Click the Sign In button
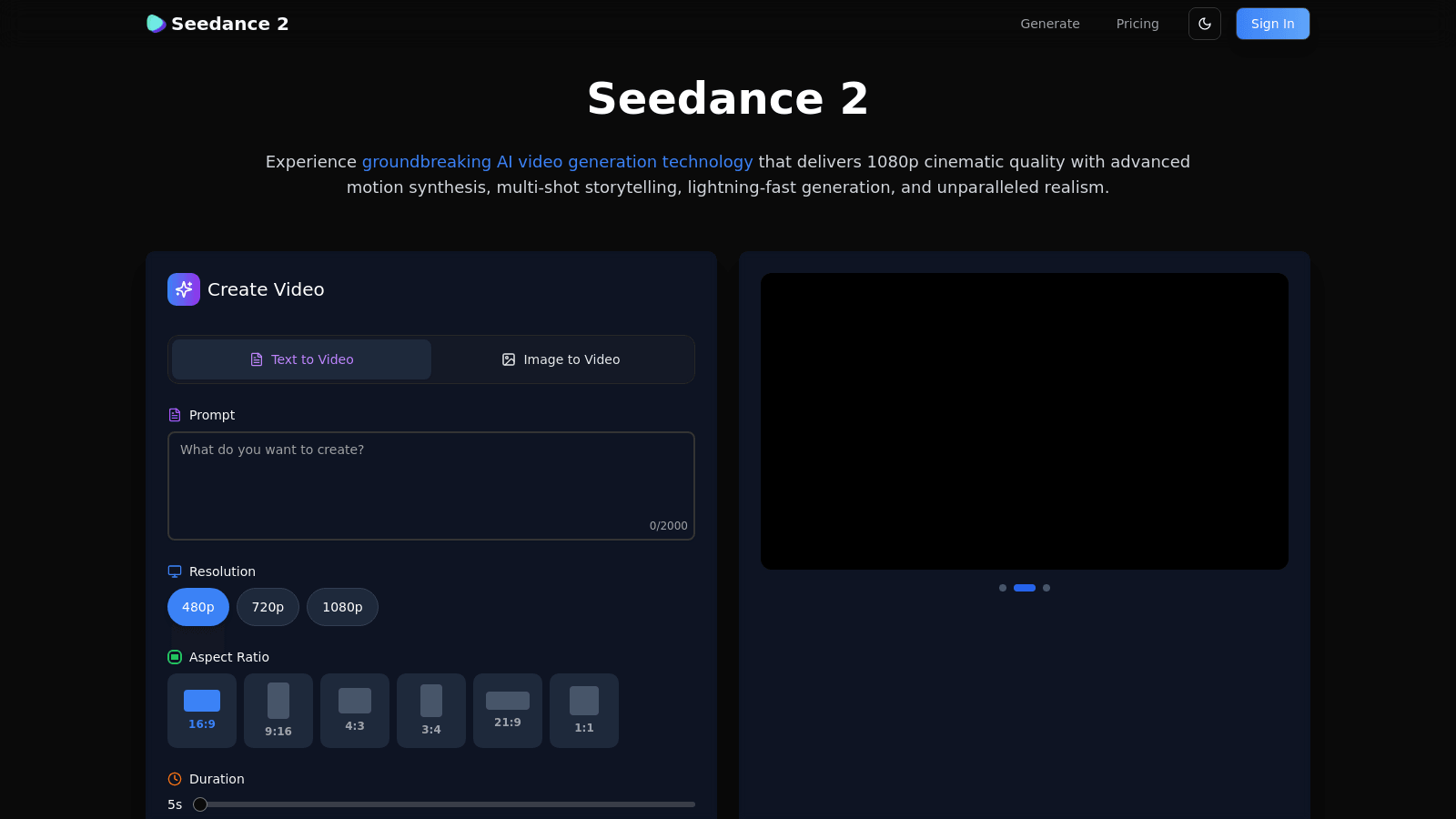 1272,24
